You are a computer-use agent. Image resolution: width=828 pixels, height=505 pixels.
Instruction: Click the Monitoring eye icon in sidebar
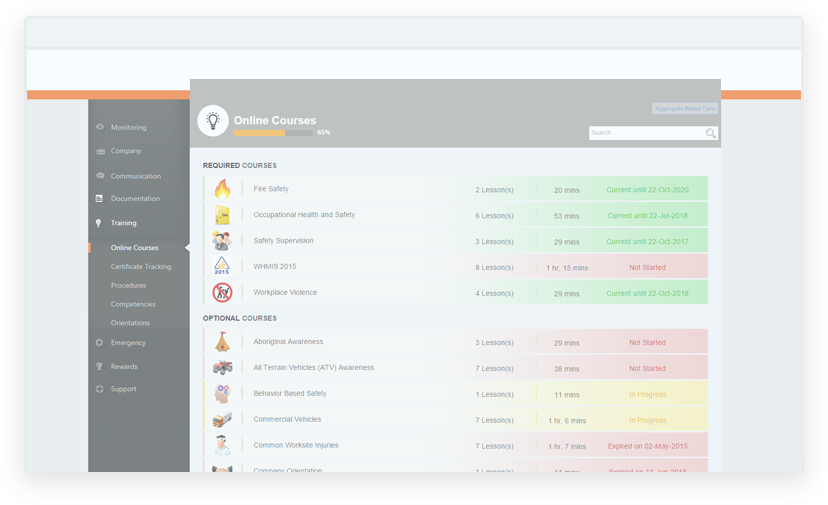coord(100,127)
